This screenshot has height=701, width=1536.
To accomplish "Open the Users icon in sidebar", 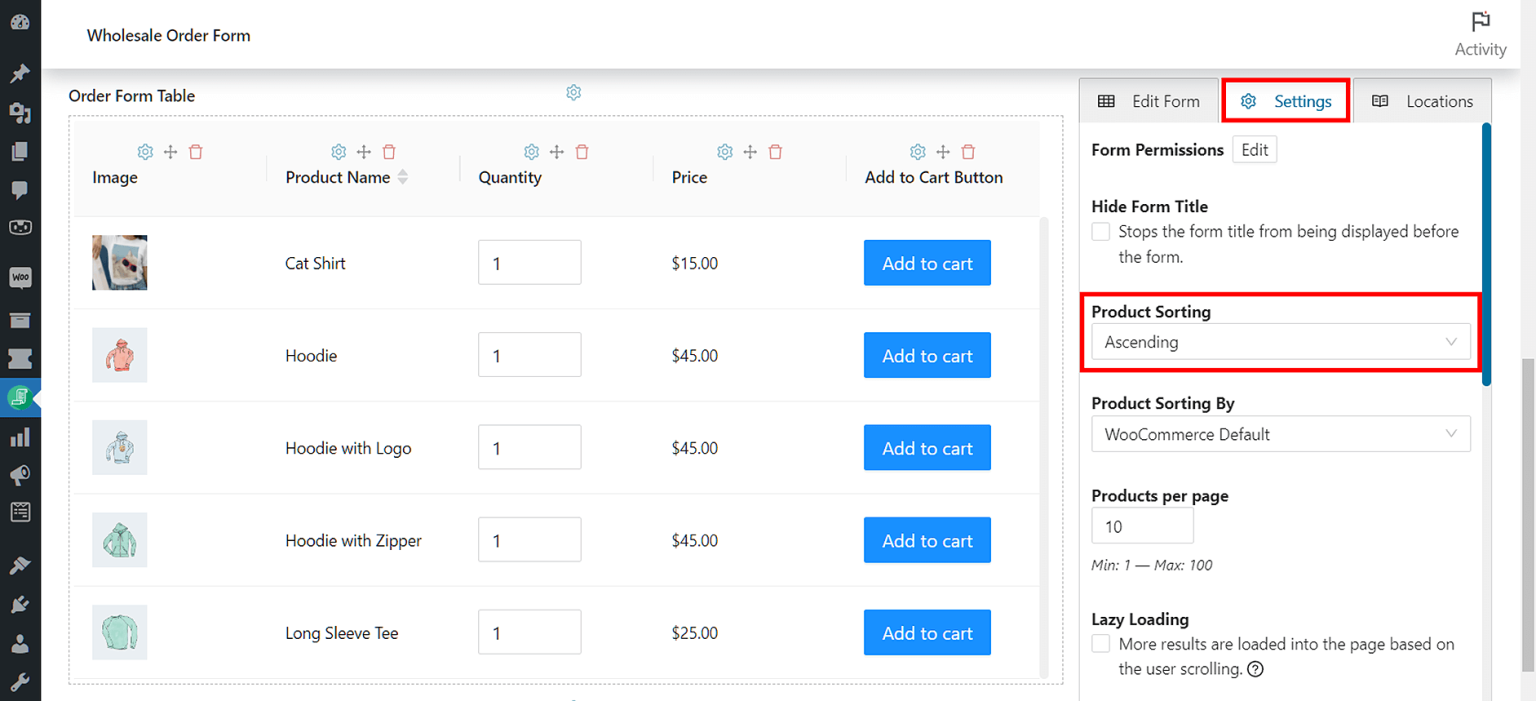I will click(20, 643).
